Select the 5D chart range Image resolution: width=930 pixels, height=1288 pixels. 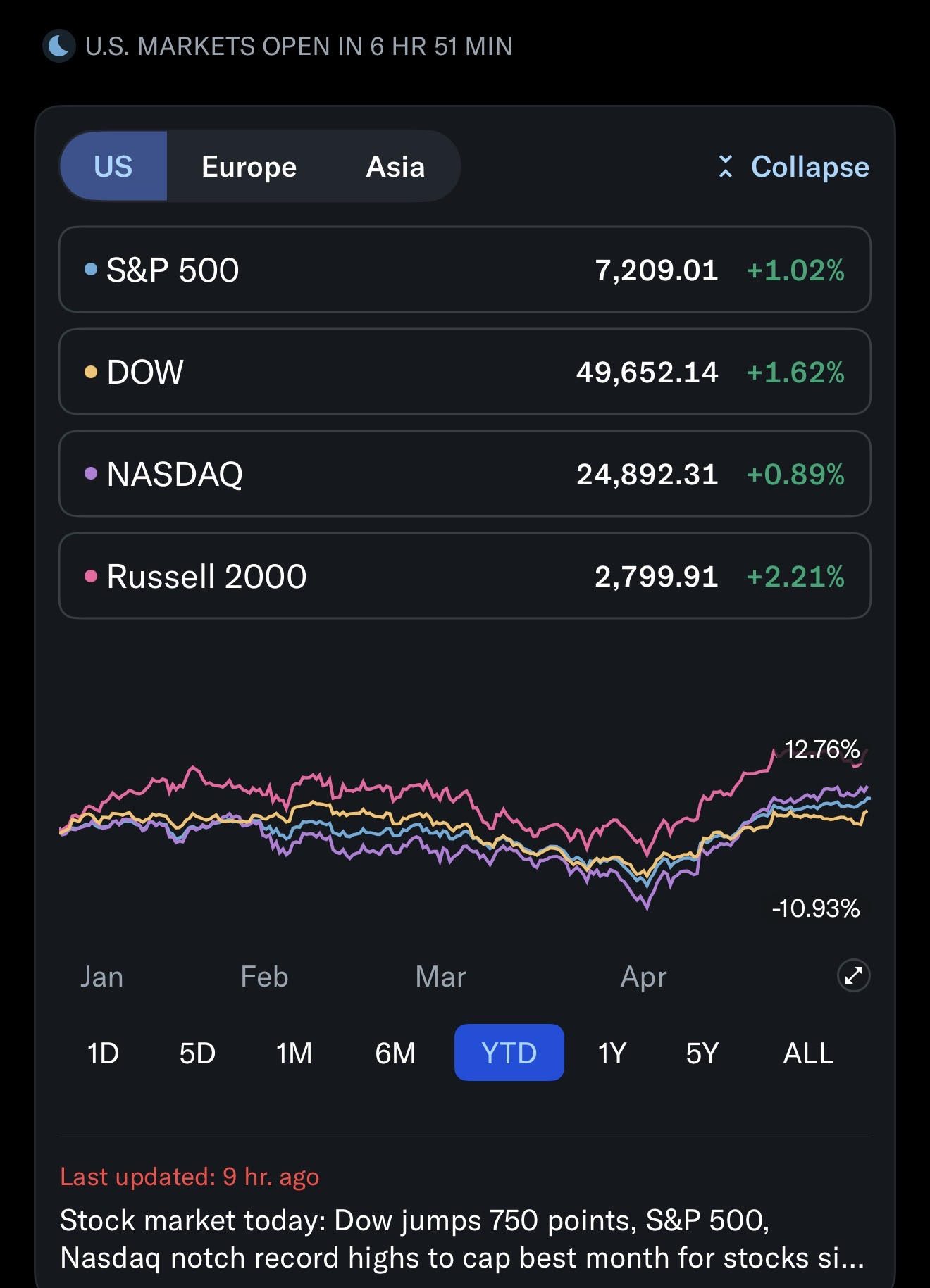coord(197,1053)
